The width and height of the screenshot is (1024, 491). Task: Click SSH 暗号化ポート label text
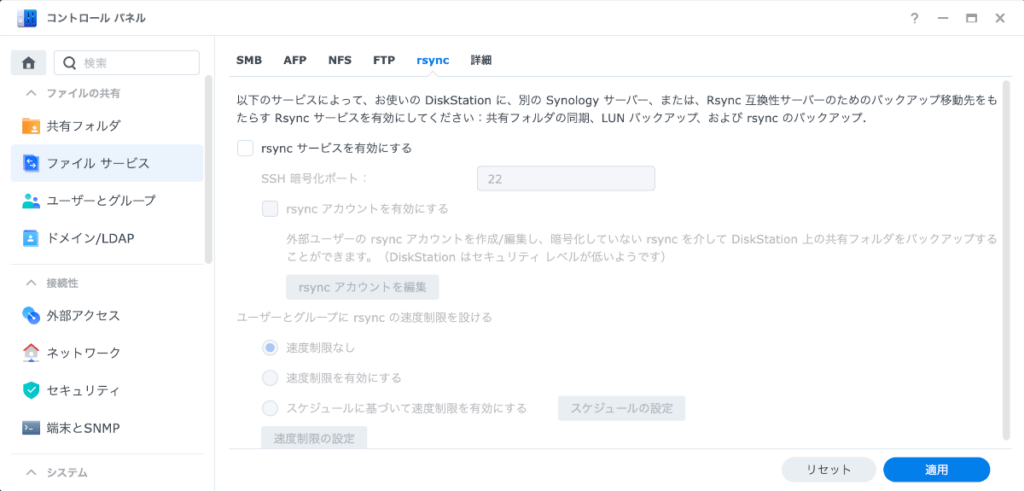click(315, 178)
